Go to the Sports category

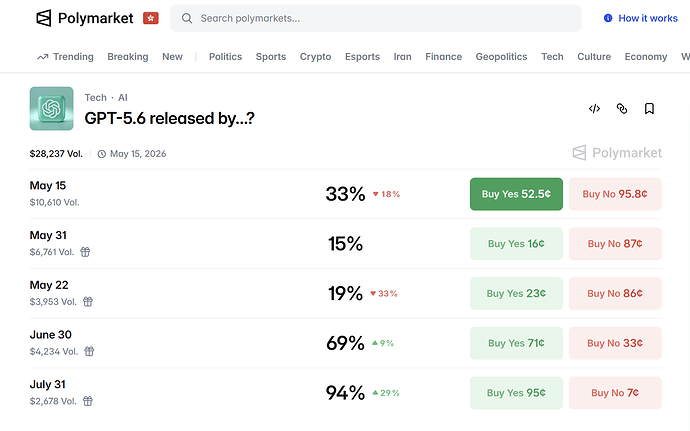click(271, 57)
